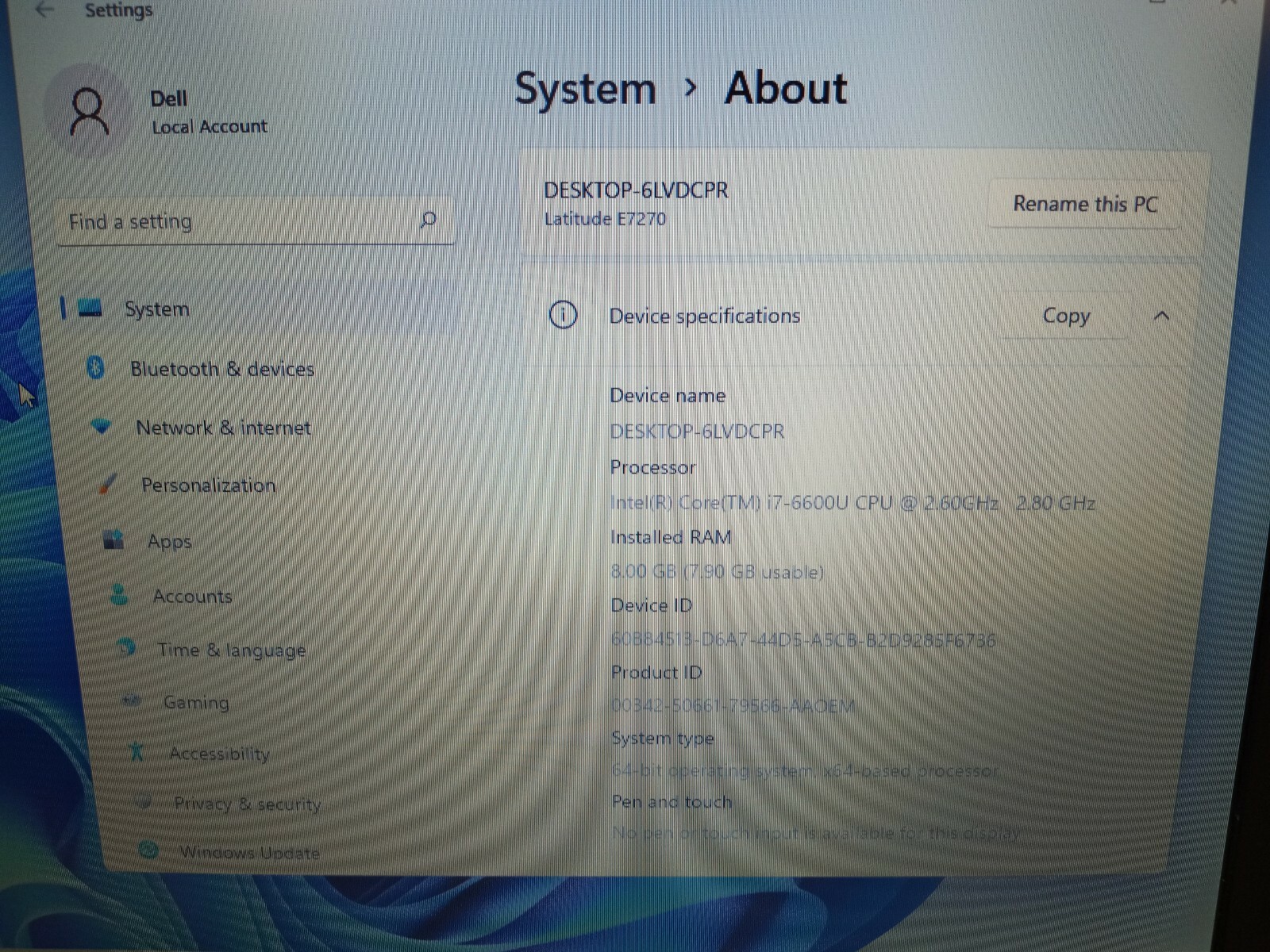Focus the Find a setting search box
The image size is (1270, 952).
tap(256, 221)
